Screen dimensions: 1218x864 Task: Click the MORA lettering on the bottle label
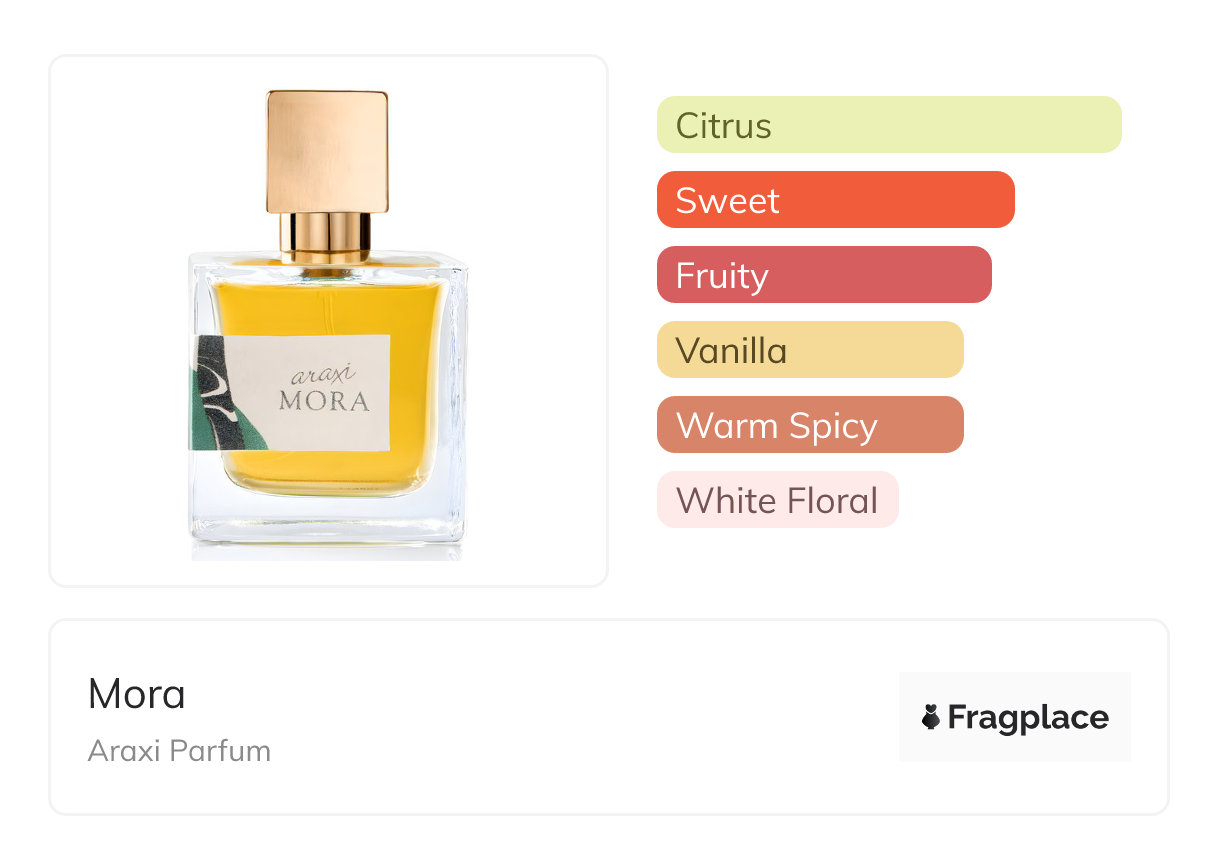(324, 402)
